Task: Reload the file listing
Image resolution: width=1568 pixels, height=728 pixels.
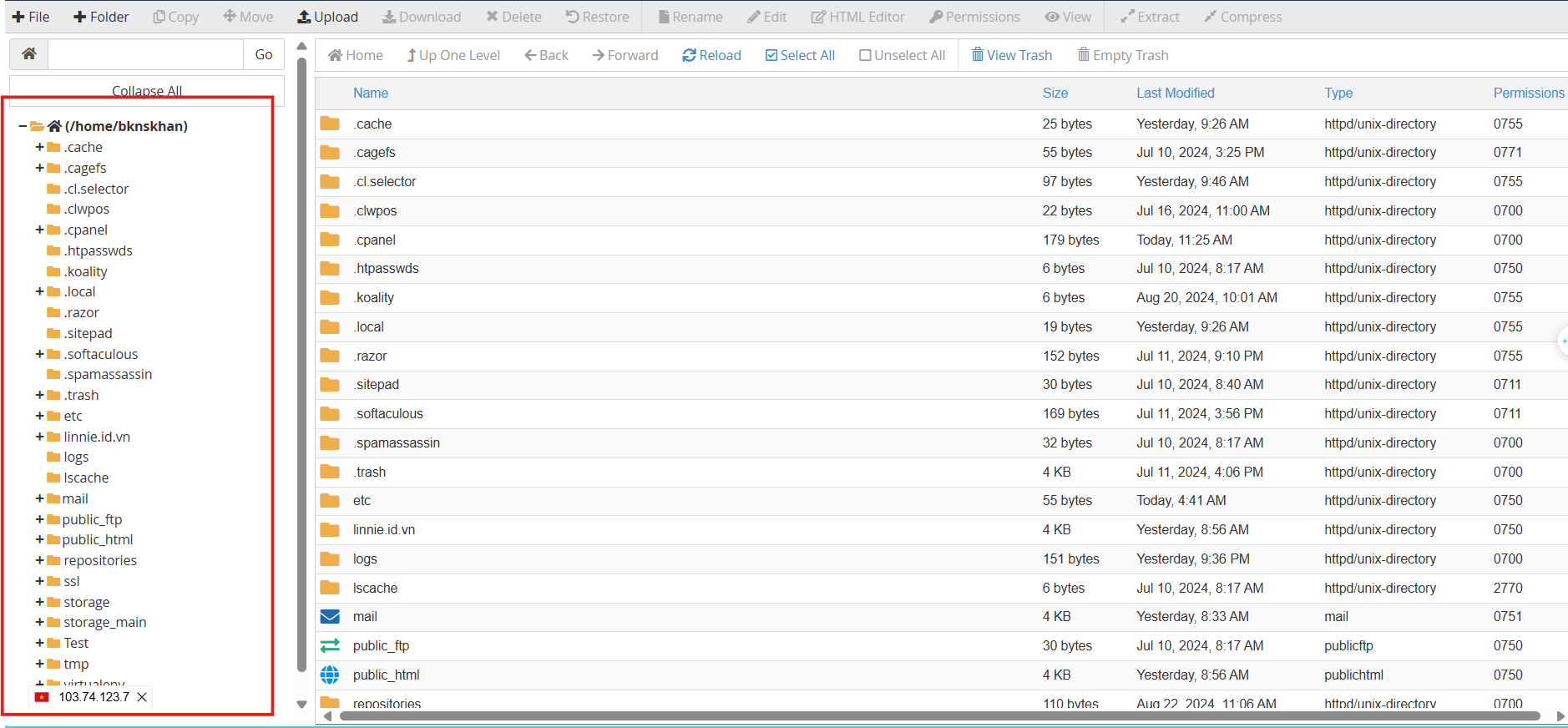Action: tap(711, 55)
